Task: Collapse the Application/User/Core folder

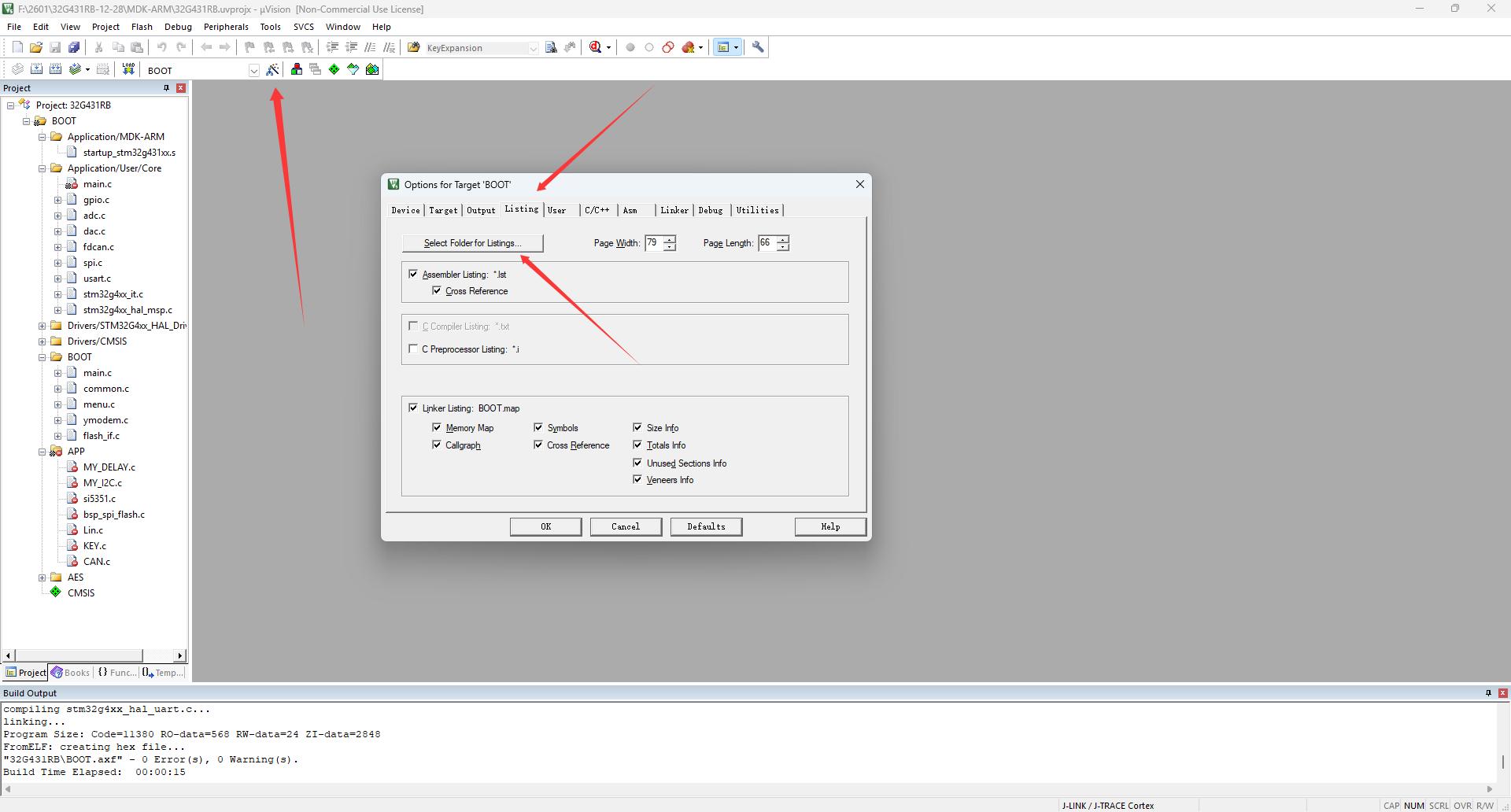Action: (42, 168)
